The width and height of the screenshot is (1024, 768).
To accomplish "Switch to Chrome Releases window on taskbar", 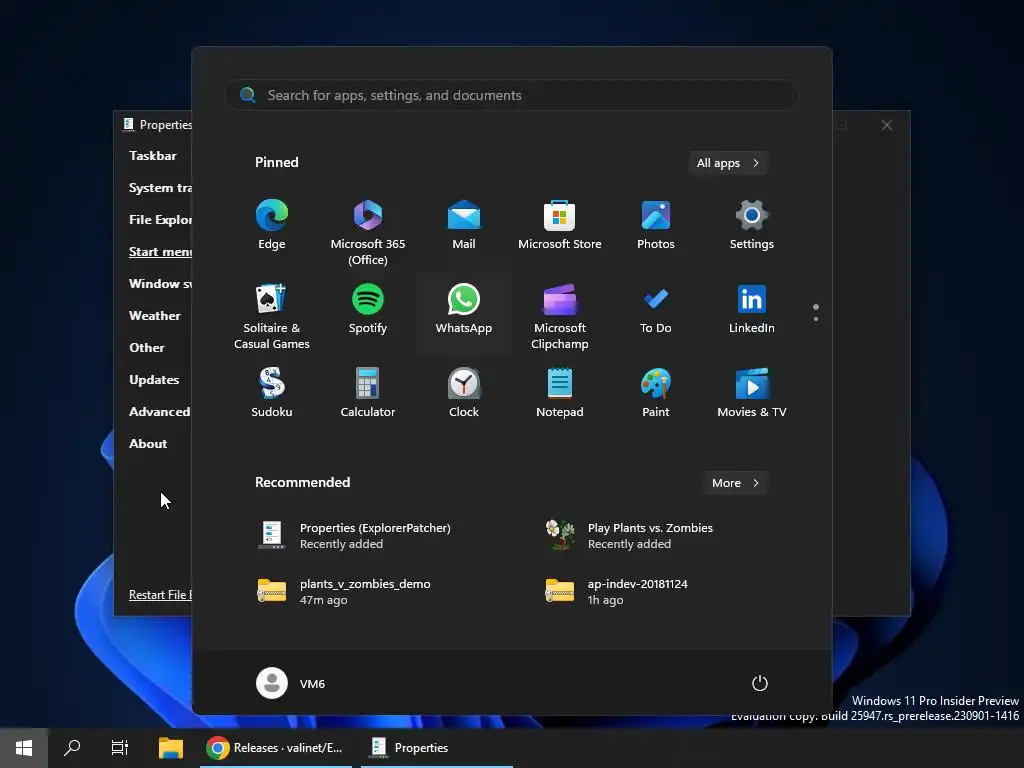I will [276, 748].
